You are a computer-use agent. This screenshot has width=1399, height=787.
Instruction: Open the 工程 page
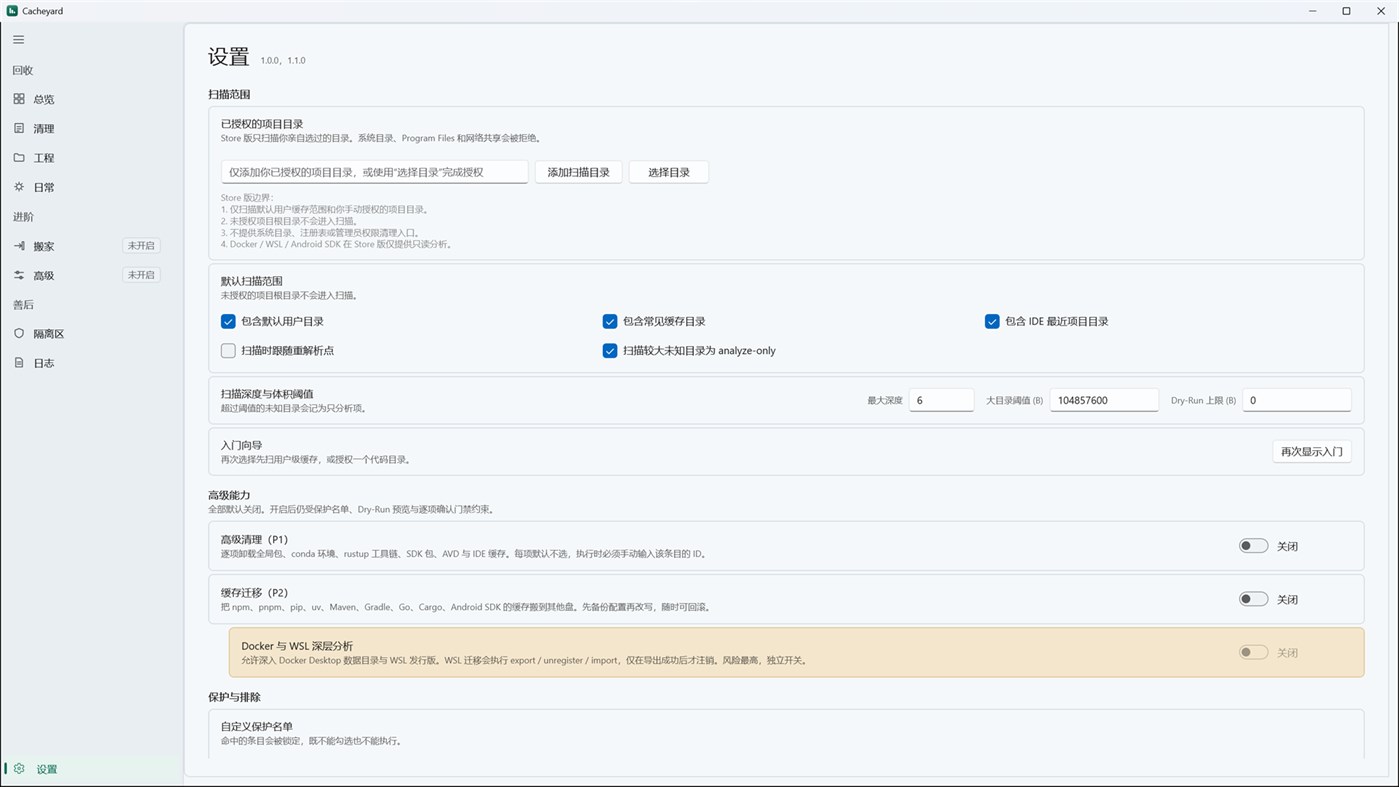[x=91, y=157]
